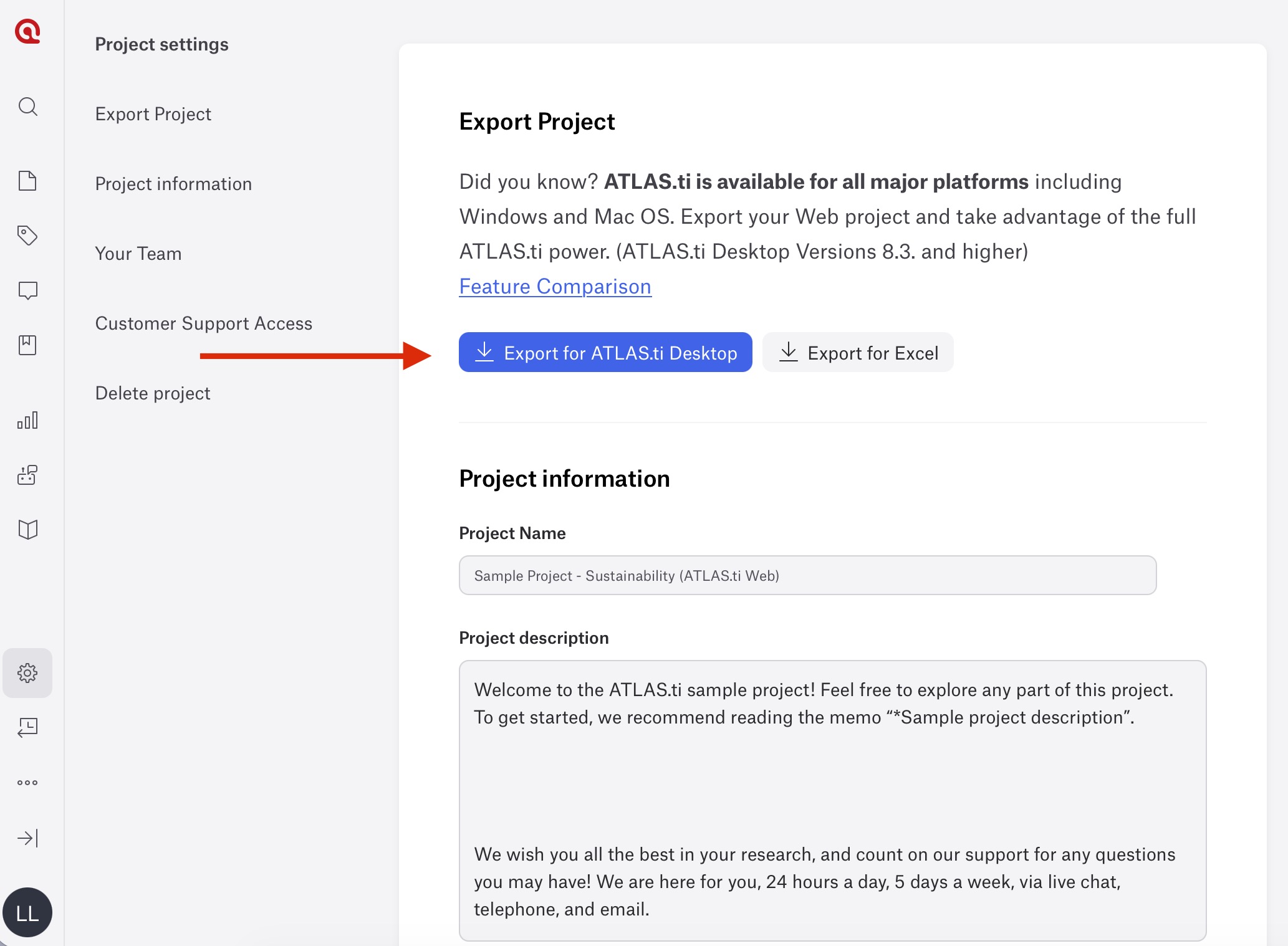Click the Export for Excel button

[x=858, y=353]
